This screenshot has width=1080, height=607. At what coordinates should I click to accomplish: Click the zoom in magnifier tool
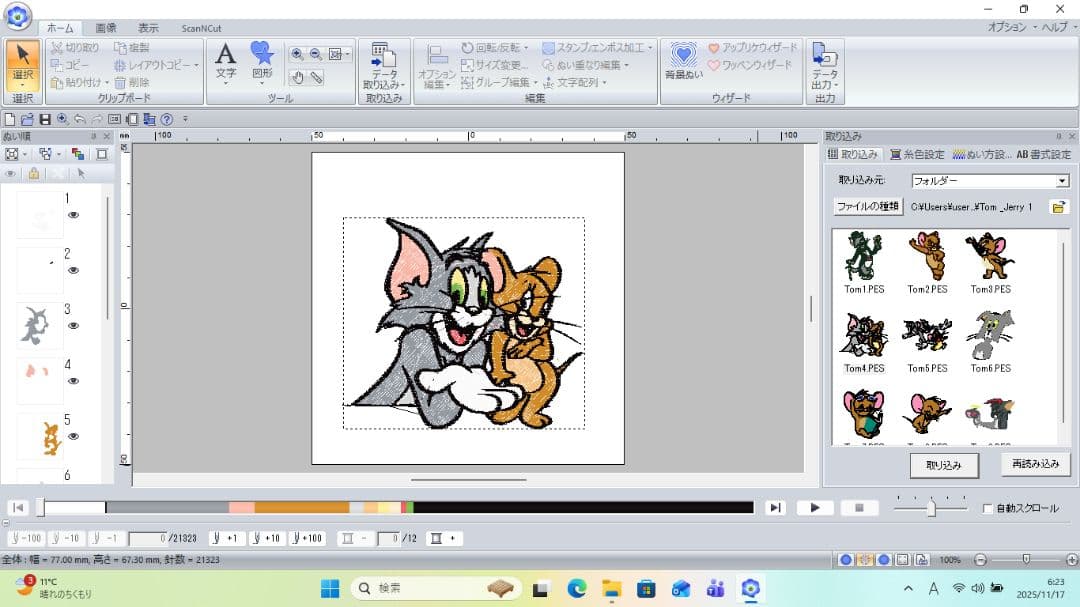297,55
